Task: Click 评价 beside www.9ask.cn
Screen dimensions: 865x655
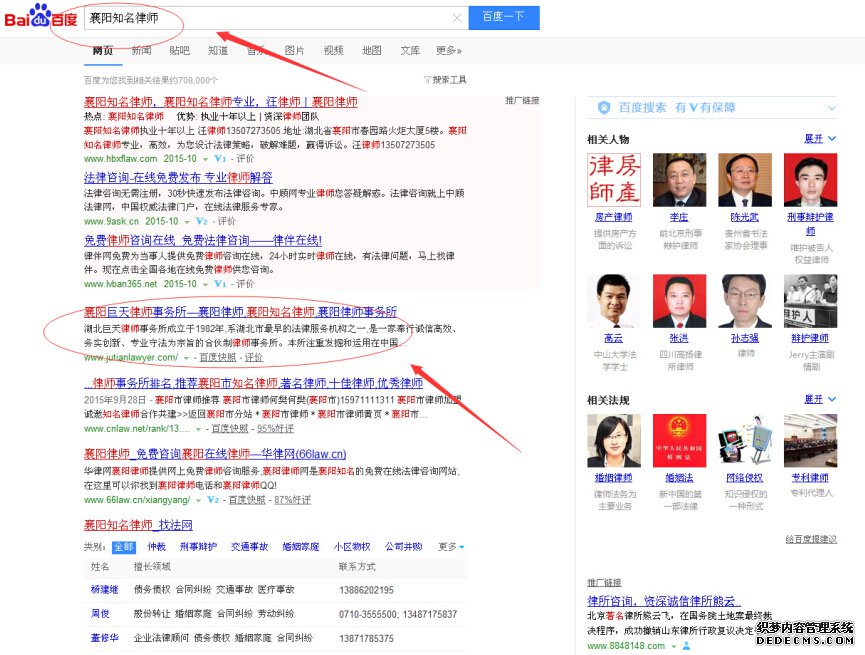Action: tap(227, 221)
